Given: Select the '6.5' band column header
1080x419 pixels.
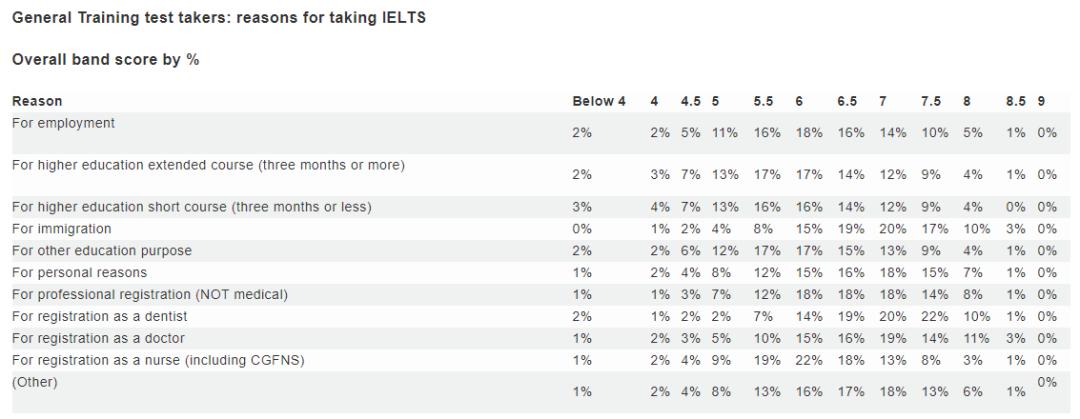Looking at the screenshot, I should click(848, 101).
